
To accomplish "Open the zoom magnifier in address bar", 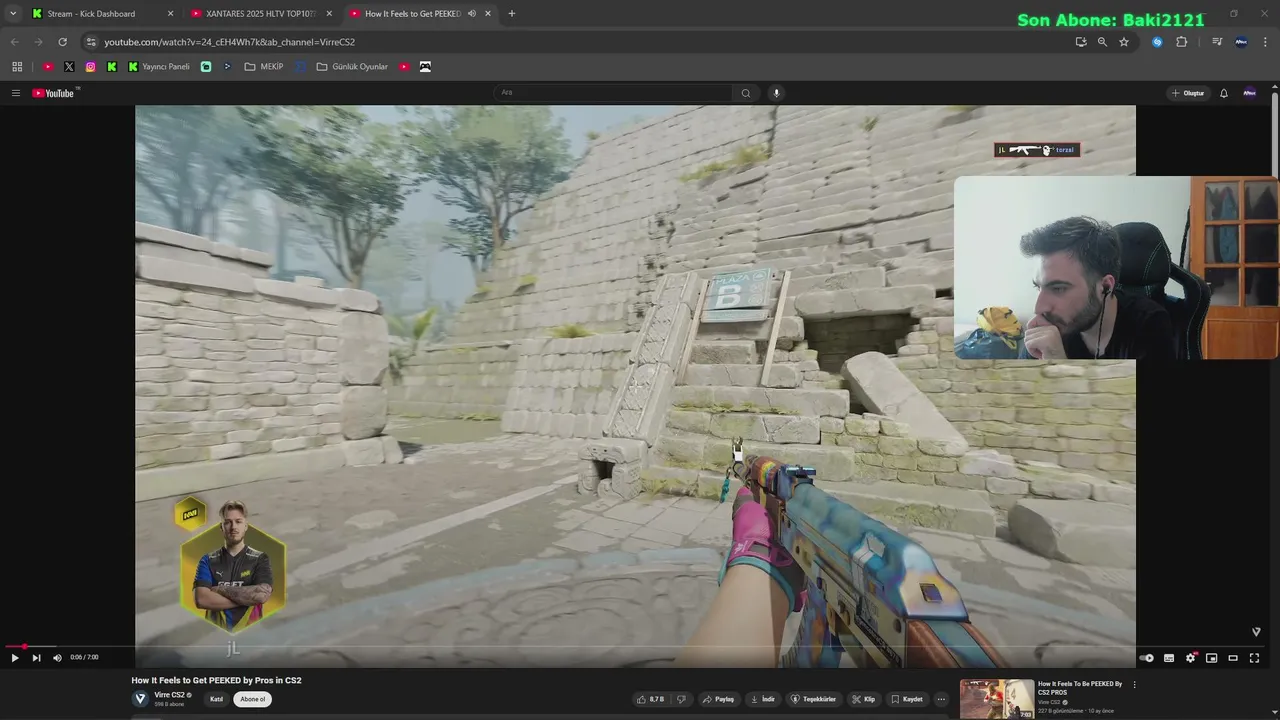I will pyautogui.click(x=1102, y=42).
